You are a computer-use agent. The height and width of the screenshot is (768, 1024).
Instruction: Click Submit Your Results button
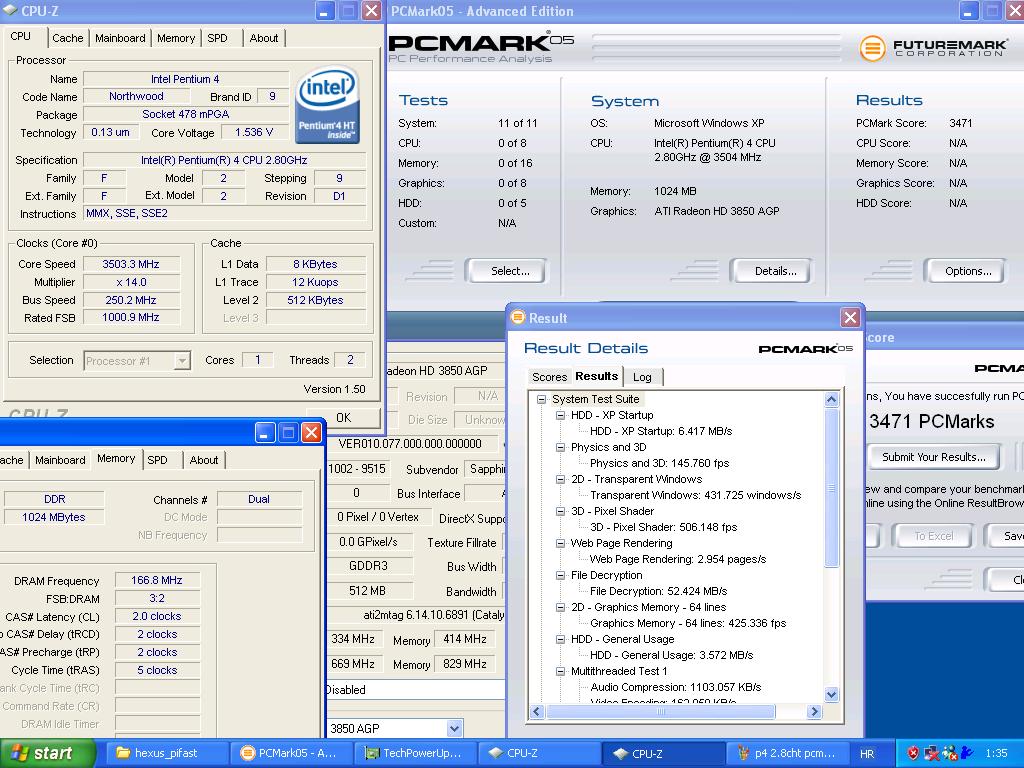934,457
